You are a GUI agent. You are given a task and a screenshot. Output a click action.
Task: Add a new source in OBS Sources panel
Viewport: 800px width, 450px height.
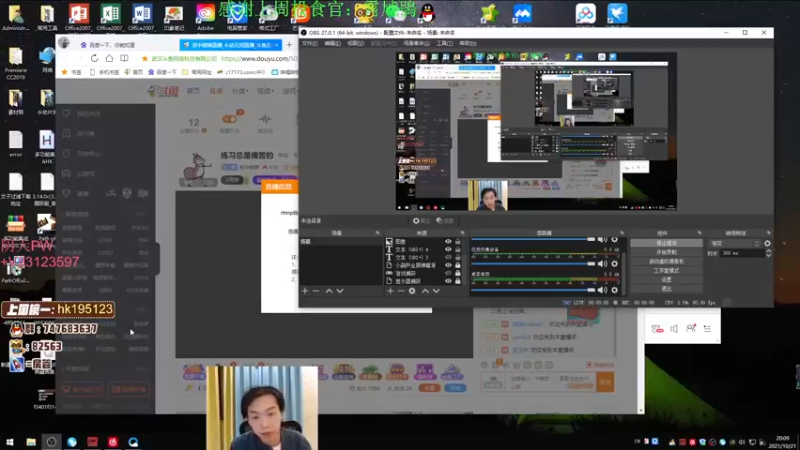pos(390,291)
